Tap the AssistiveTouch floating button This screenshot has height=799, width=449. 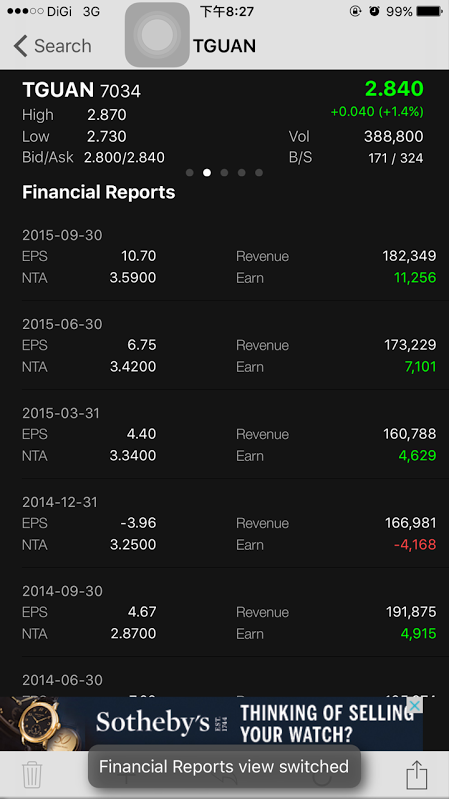(x=157, y=35)
